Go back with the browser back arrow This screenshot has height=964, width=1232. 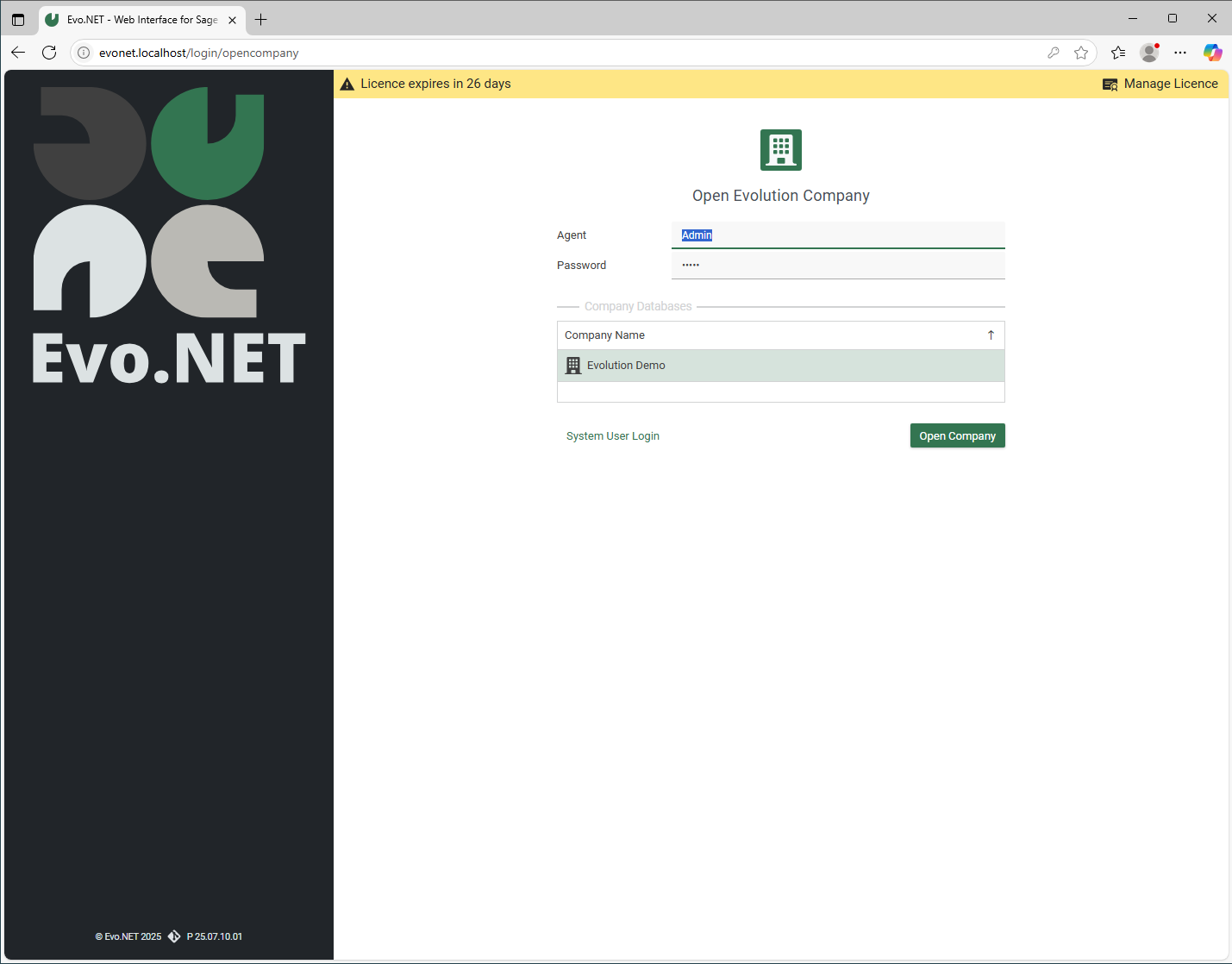point(18,53)
